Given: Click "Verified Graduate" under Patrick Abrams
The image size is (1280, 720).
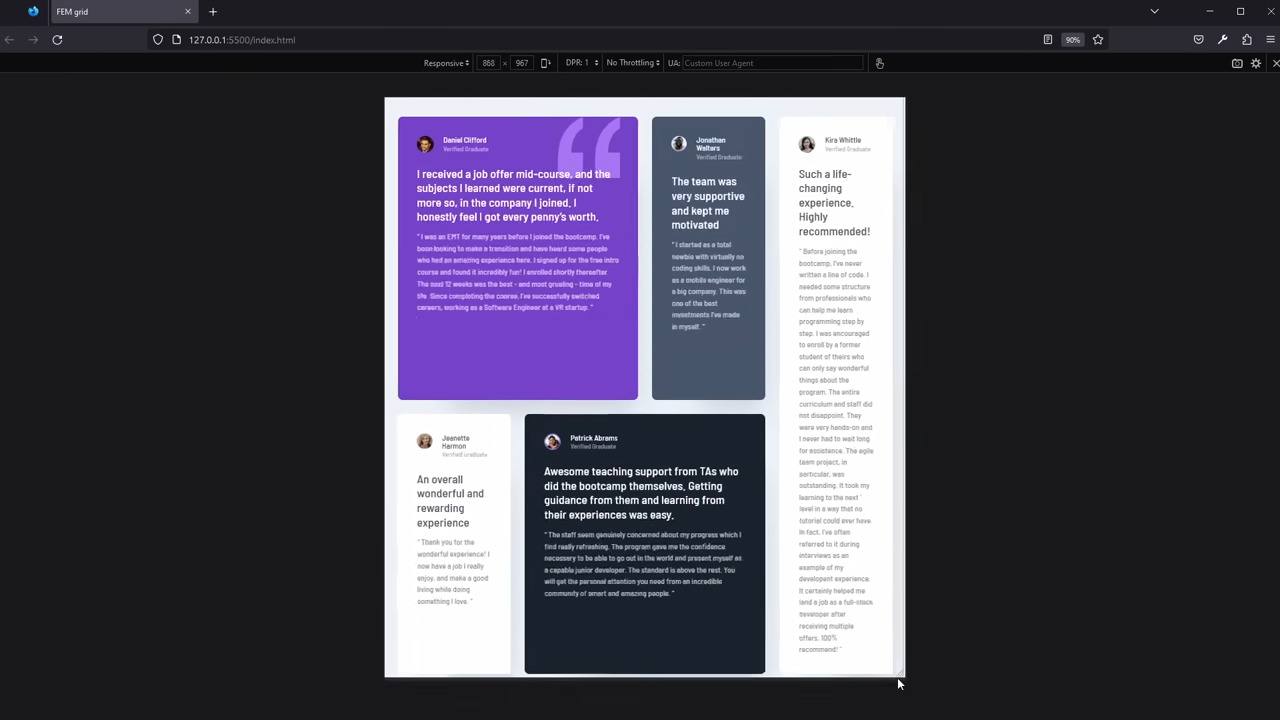Looking at the screenshot, I should click(593, 447).
